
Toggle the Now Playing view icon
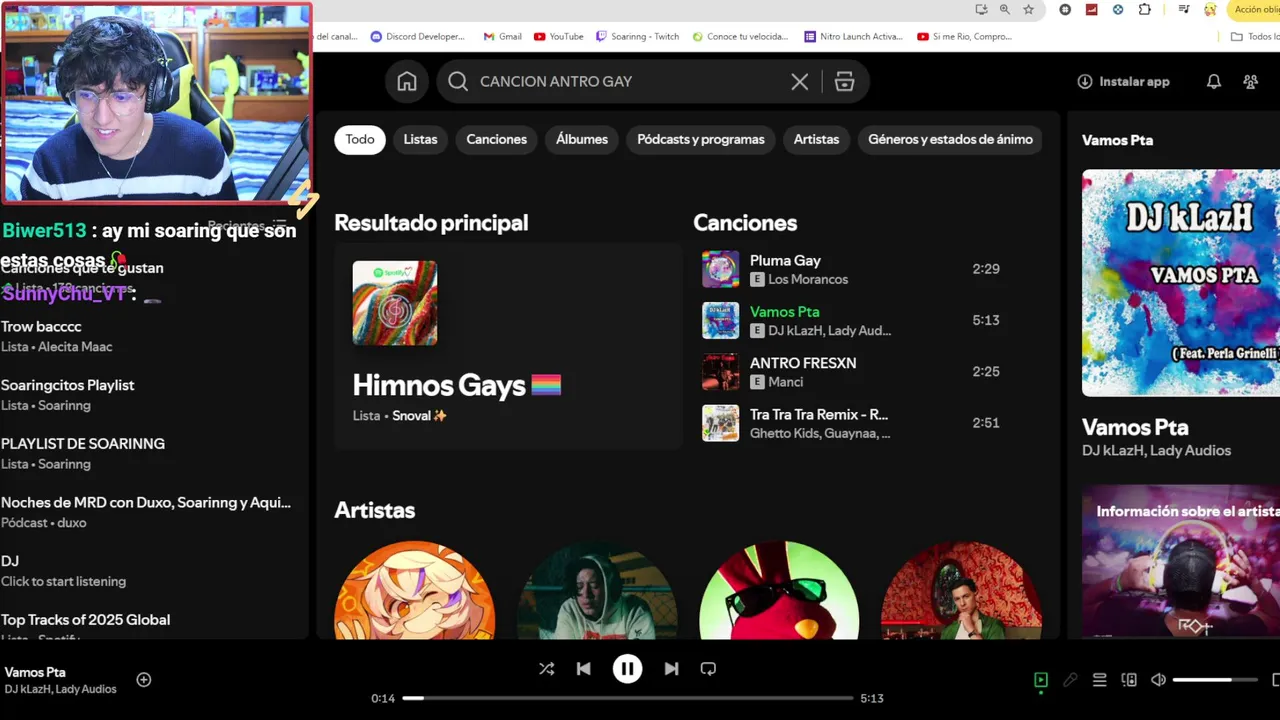1041,680
